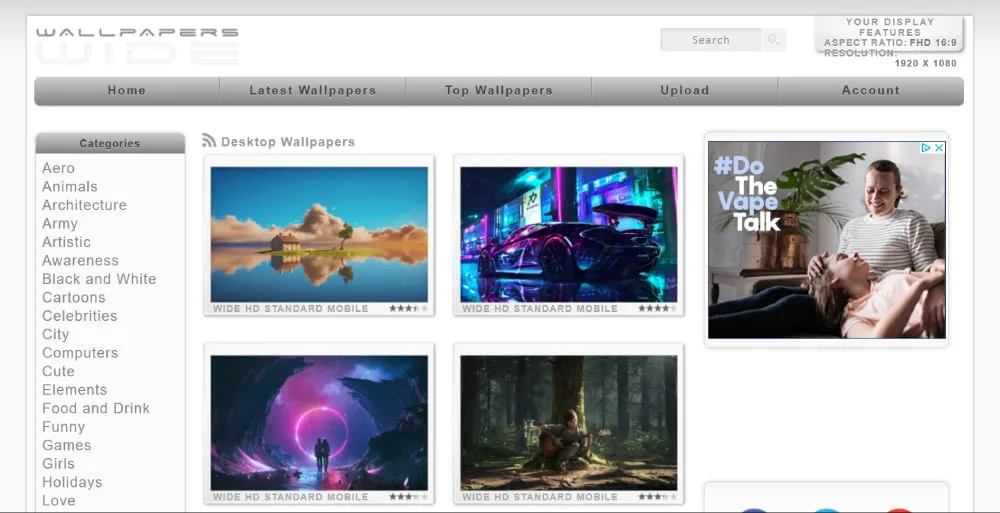The image size is (1000, 513).
Task: Open the Cute category
Action: pos(58,371)
